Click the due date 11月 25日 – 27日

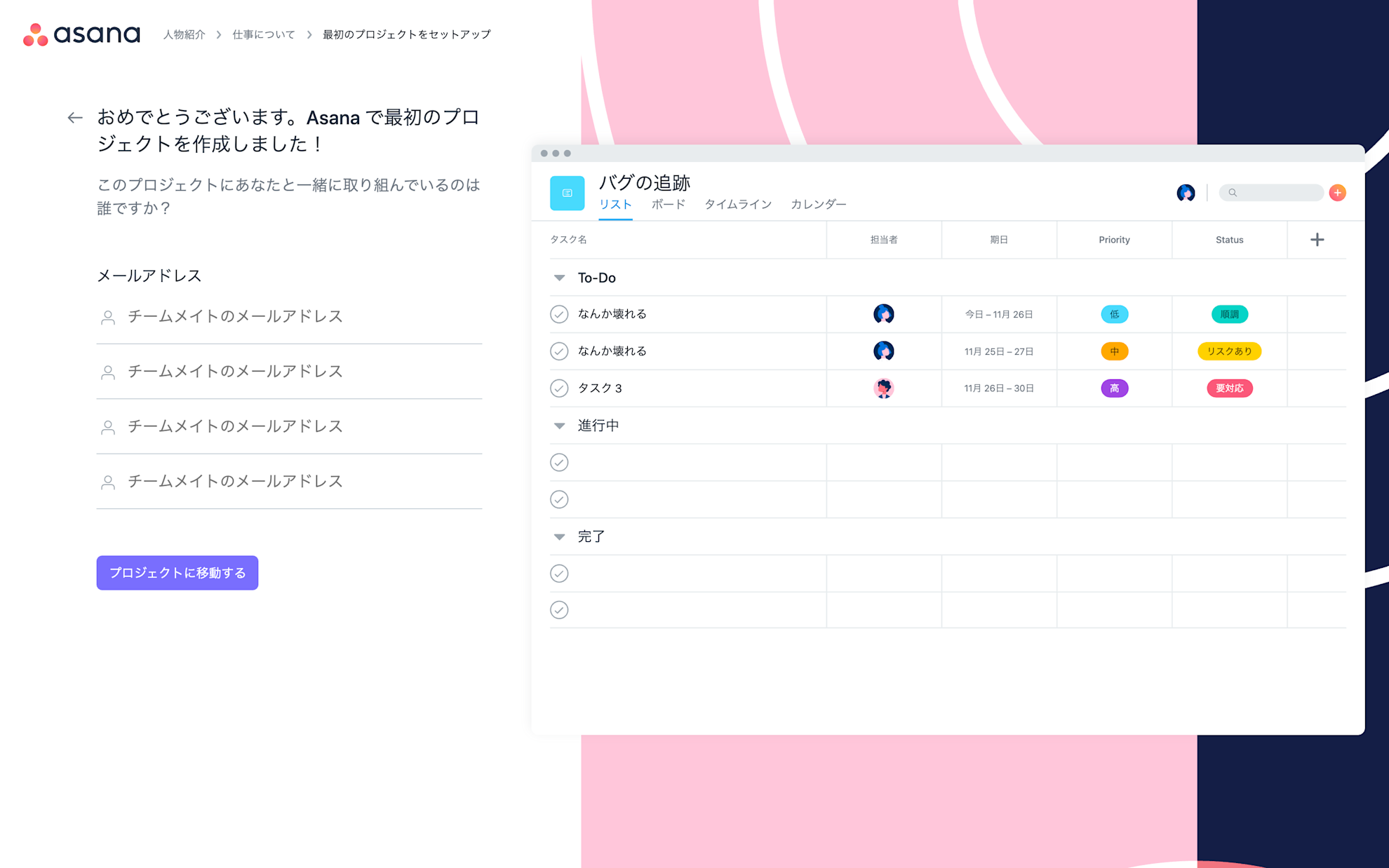tap(999, 351)
